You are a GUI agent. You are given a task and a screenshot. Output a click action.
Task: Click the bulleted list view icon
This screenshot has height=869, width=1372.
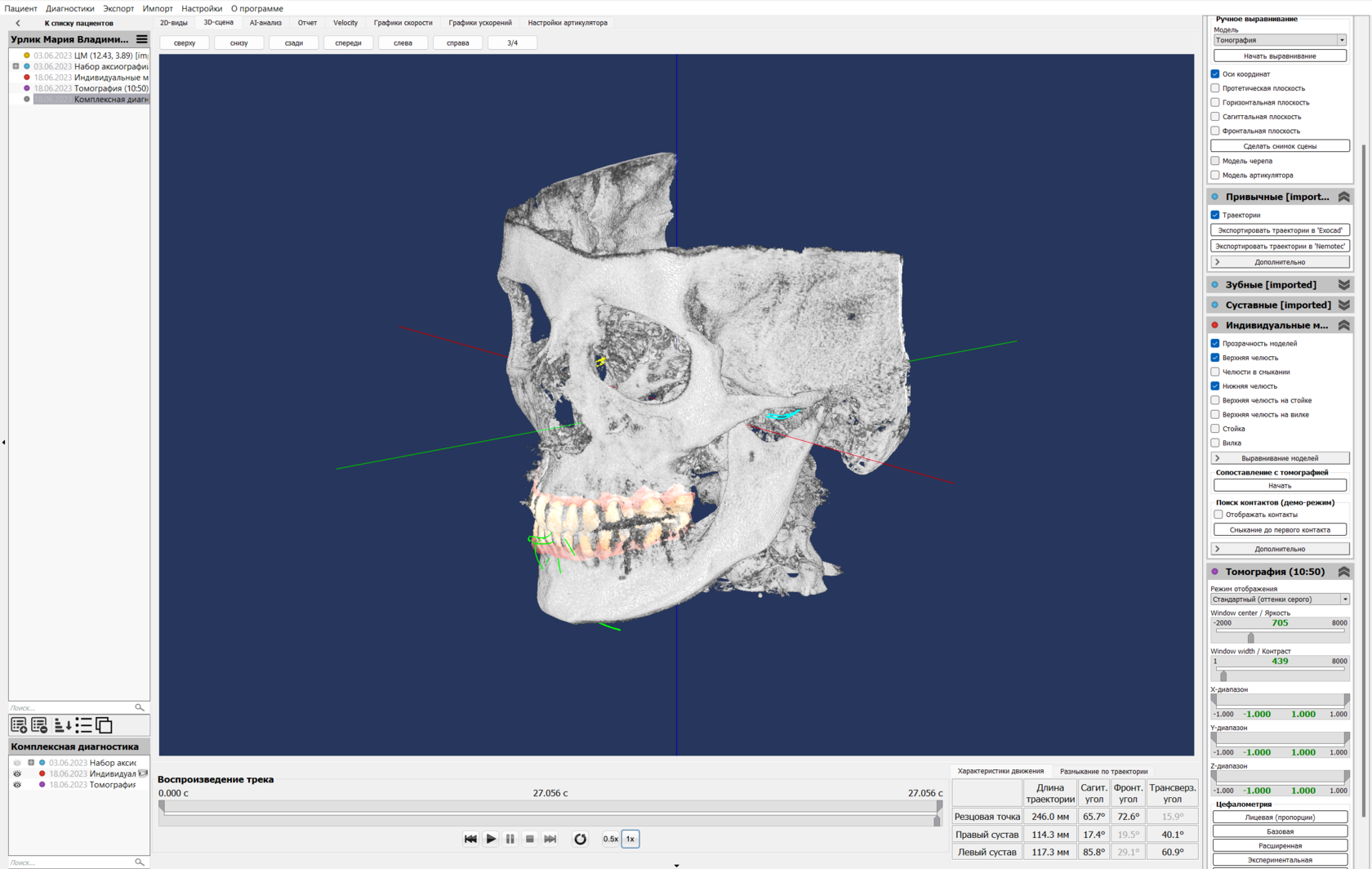click(83, 725)
